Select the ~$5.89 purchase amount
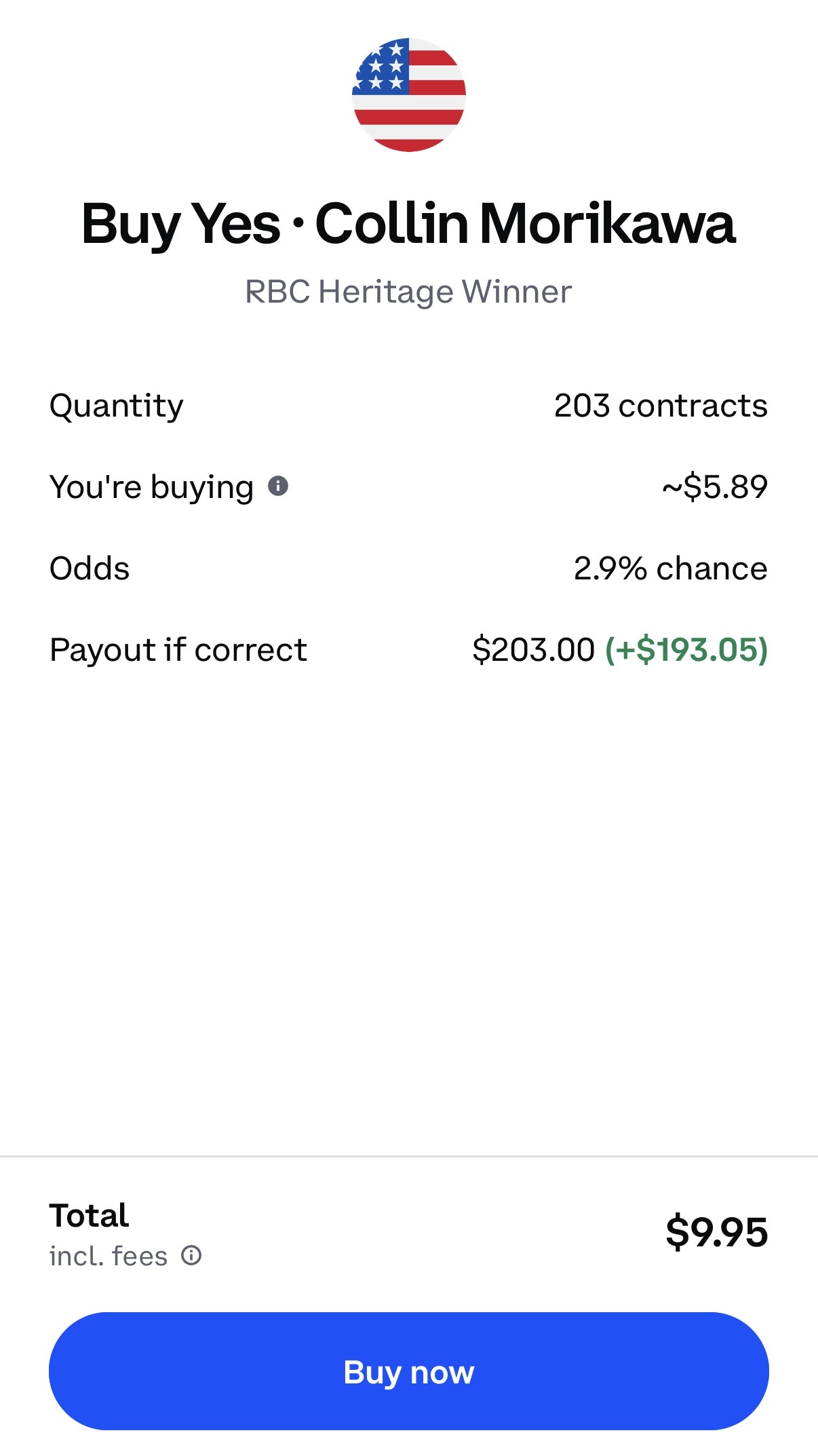 pyautogui.click(x=715, y=486)
